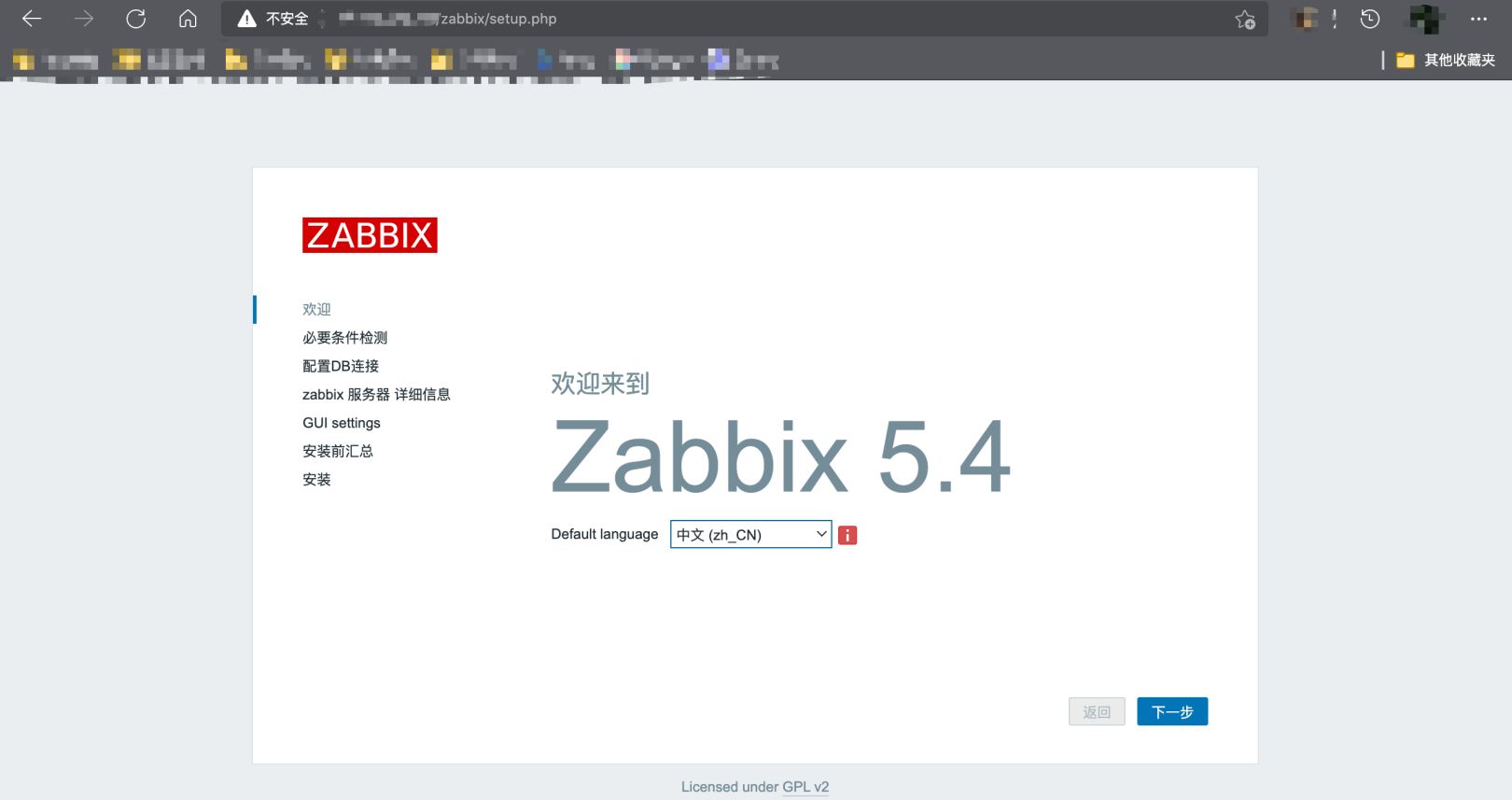Select the 安装前汇总 step
The width and height of the screenshot is (1512, 800).
[338, 451]
